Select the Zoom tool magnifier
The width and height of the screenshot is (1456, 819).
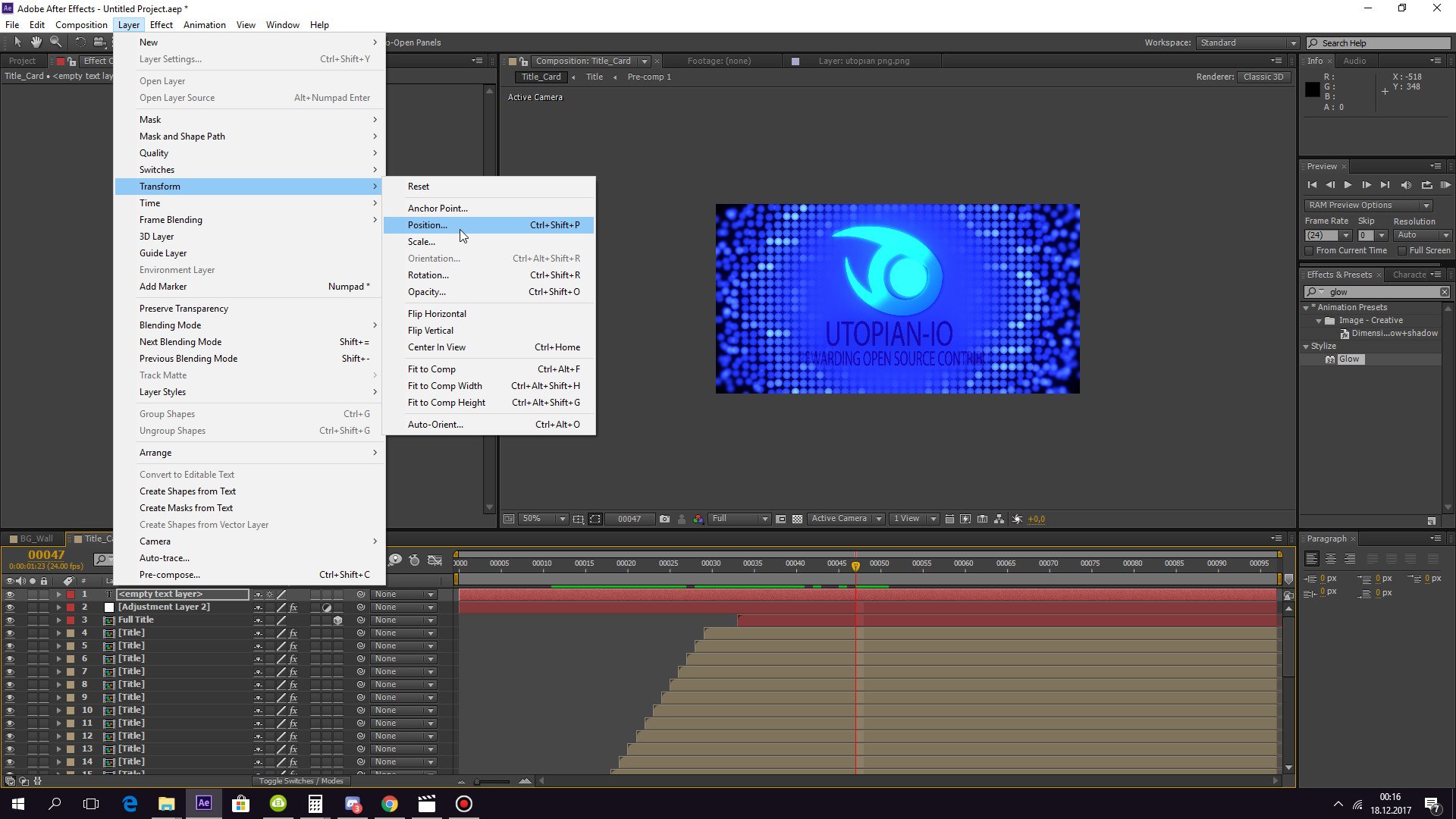pos(55,42)
